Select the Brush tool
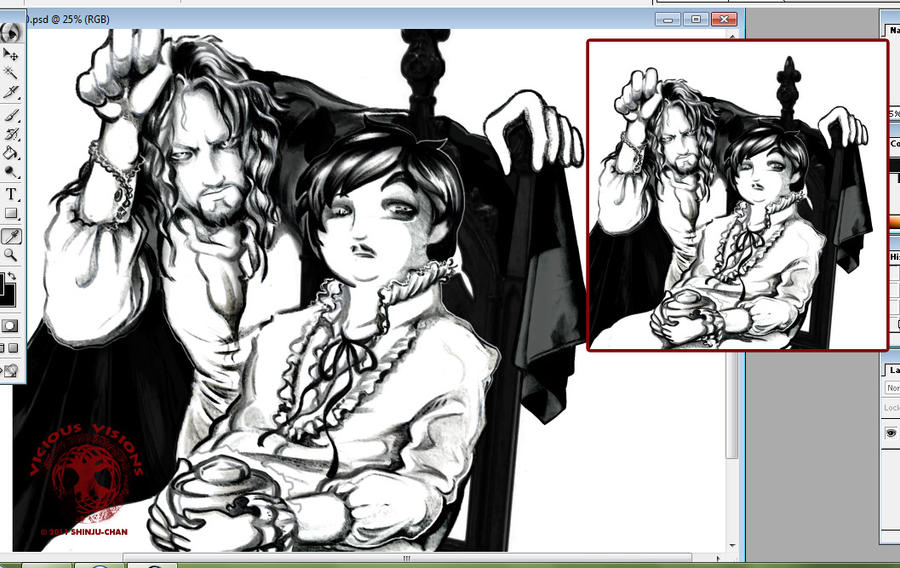This screenshot has width=900, height=568. [11, 115]
